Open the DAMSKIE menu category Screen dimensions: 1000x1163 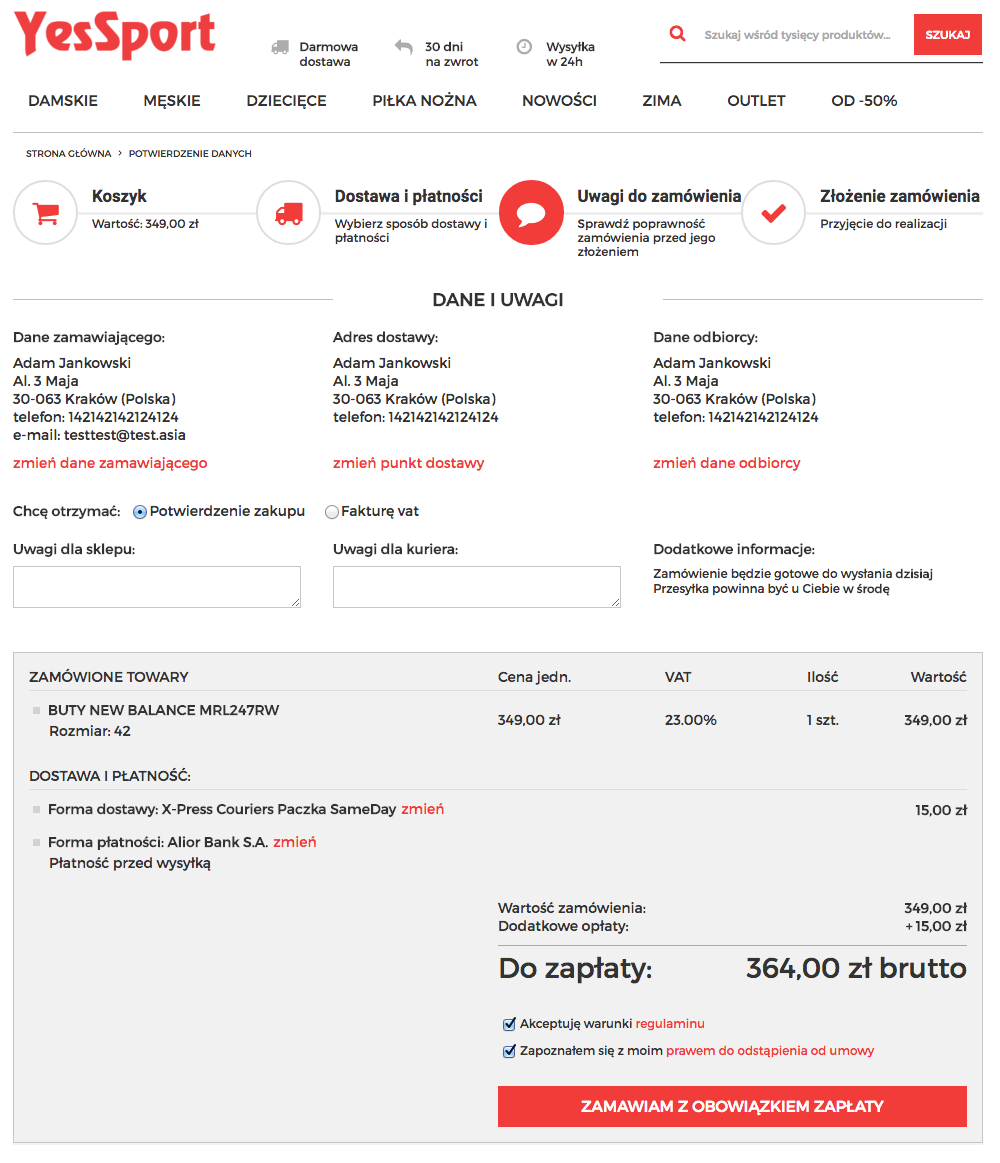point(63,101)
